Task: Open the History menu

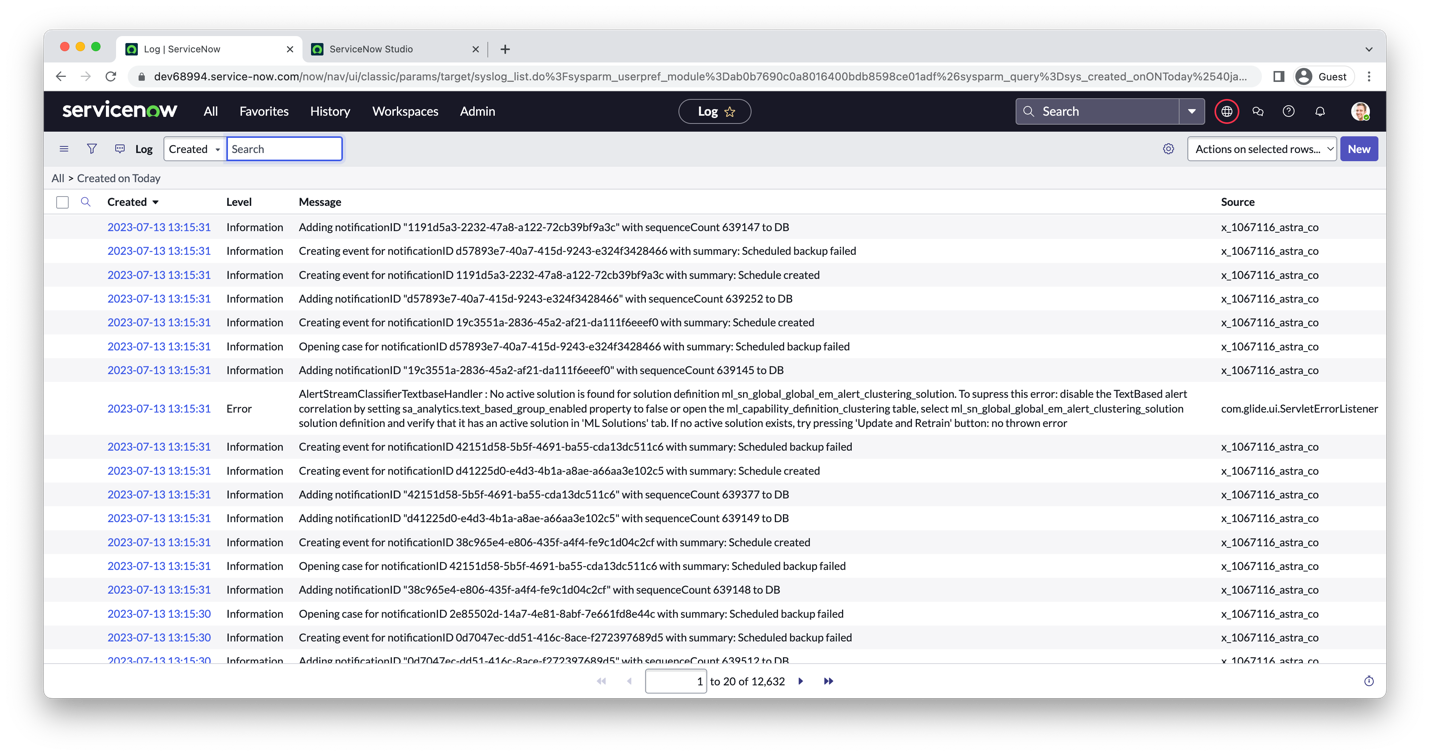Action: click(x=330, y=111)
